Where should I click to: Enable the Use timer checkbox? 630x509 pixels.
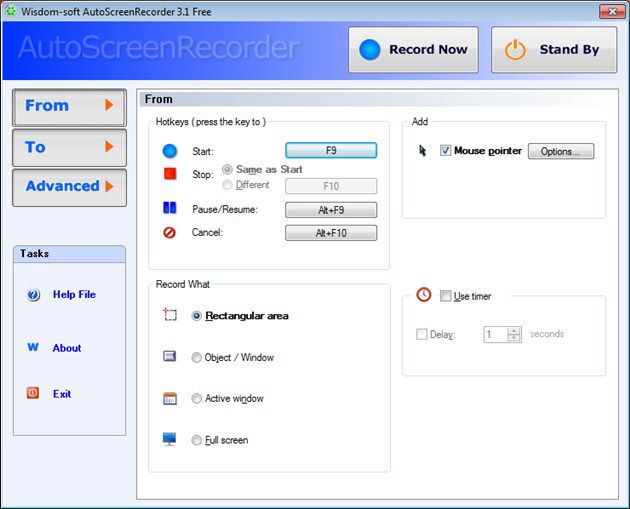tap(446, 296)
